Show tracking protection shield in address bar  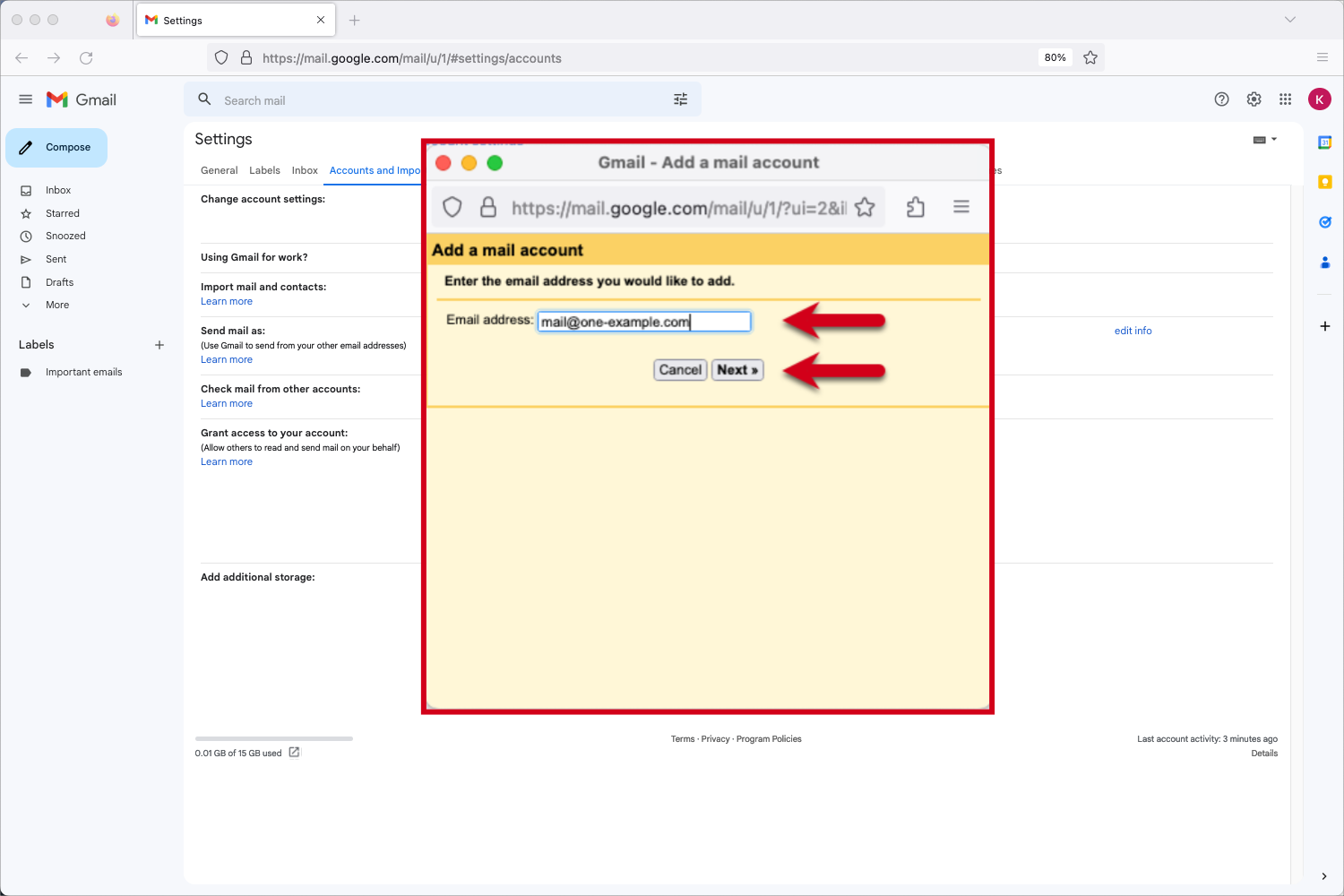coord(221,57)
